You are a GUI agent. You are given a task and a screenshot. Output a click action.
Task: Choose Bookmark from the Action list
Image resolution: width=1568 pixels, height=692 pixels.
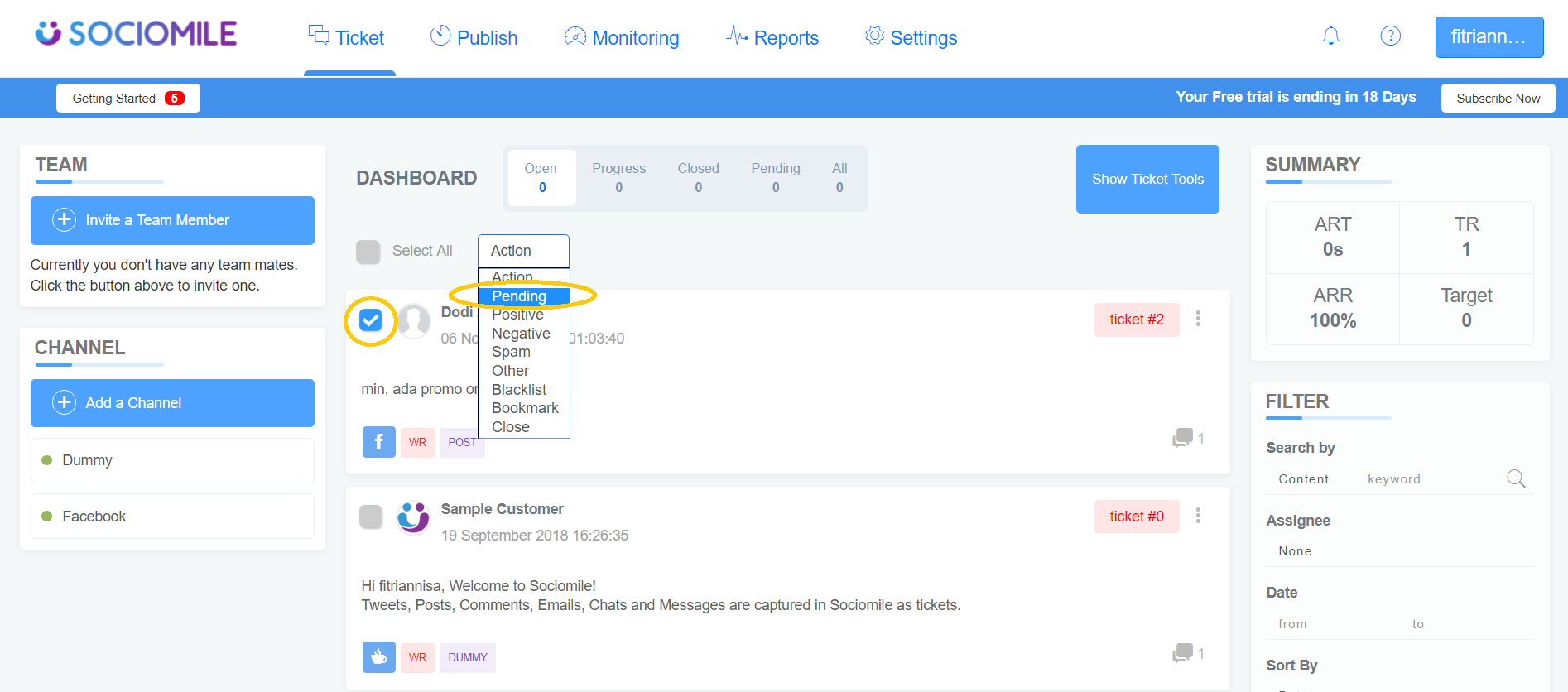(523, 408)
